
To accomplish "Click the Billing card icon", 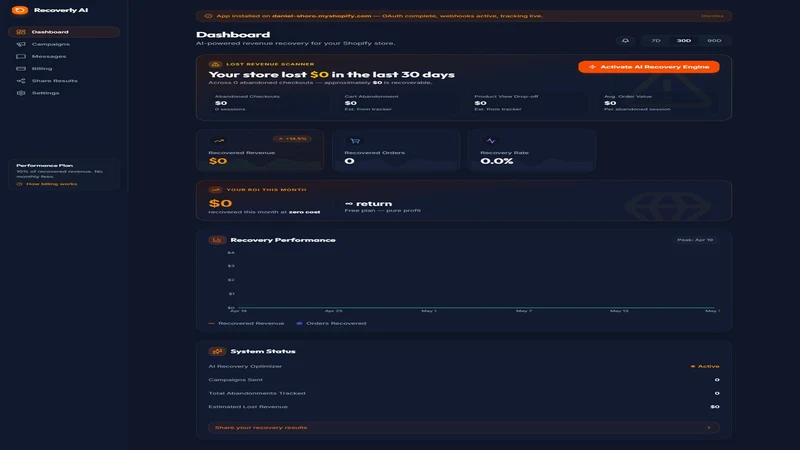I will click(x=21, y=68).
